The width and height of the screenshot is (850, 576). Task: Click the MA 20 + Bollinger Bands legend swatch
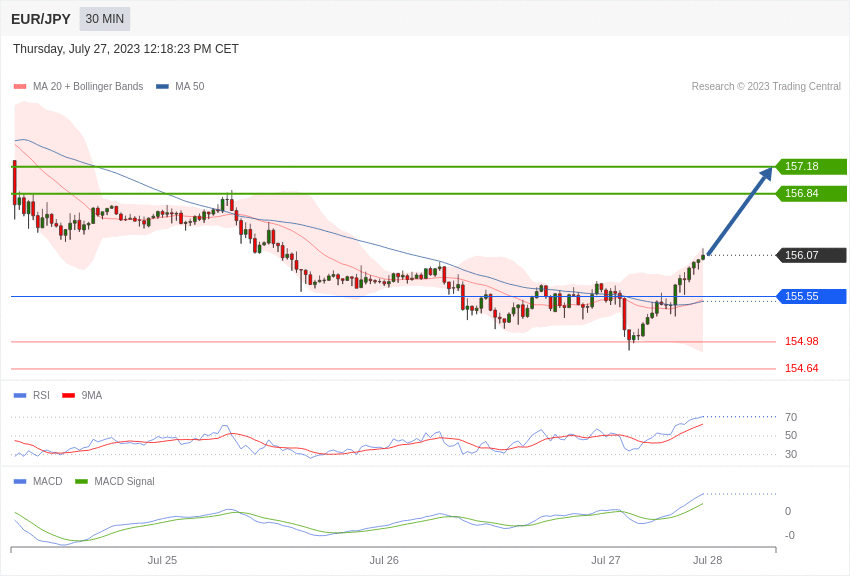(x=20, y=87)
